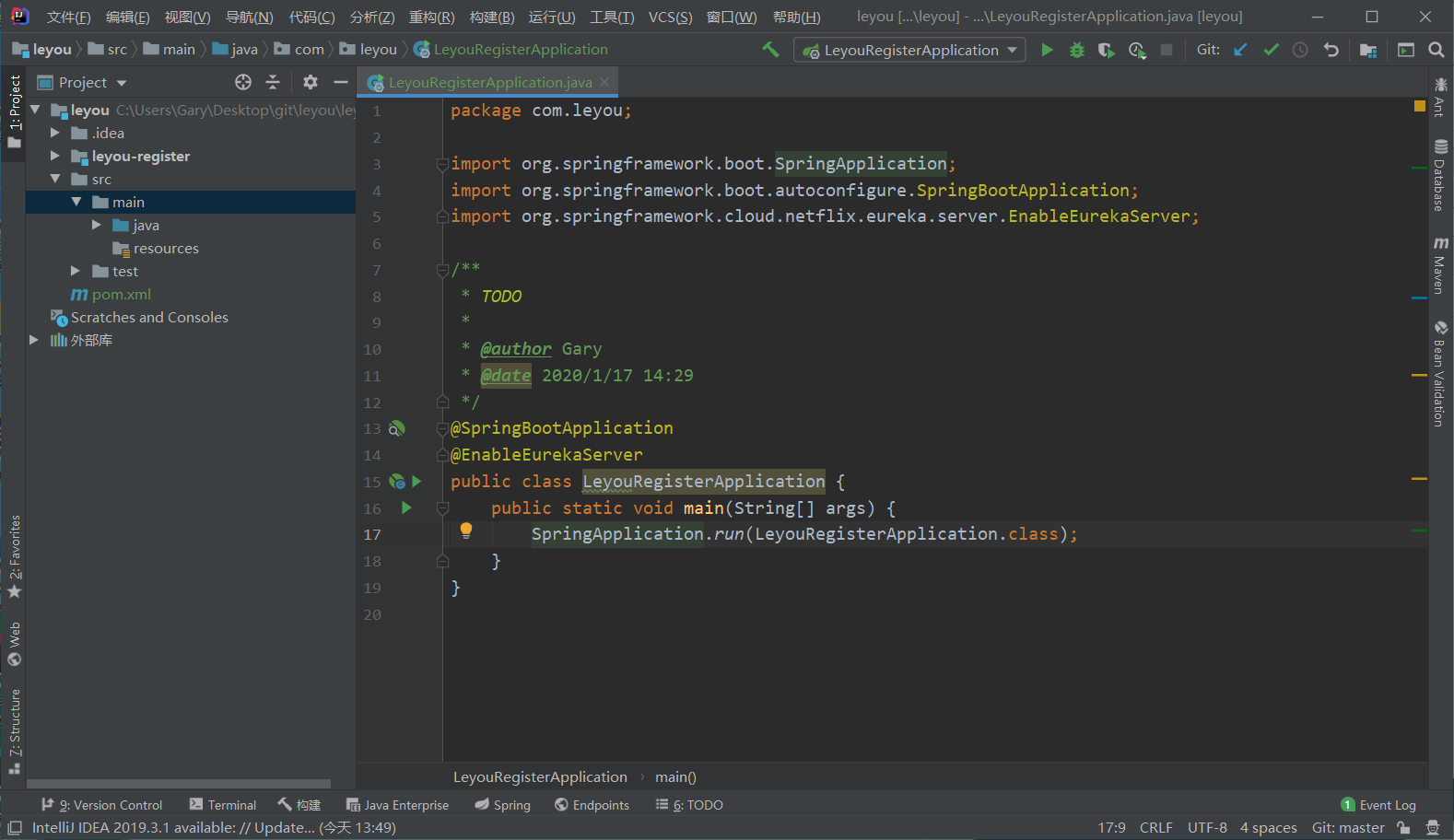This screenshot has height=840, width=1454.
Task: Open the Database side panel
Action: tap(1440, 175)
